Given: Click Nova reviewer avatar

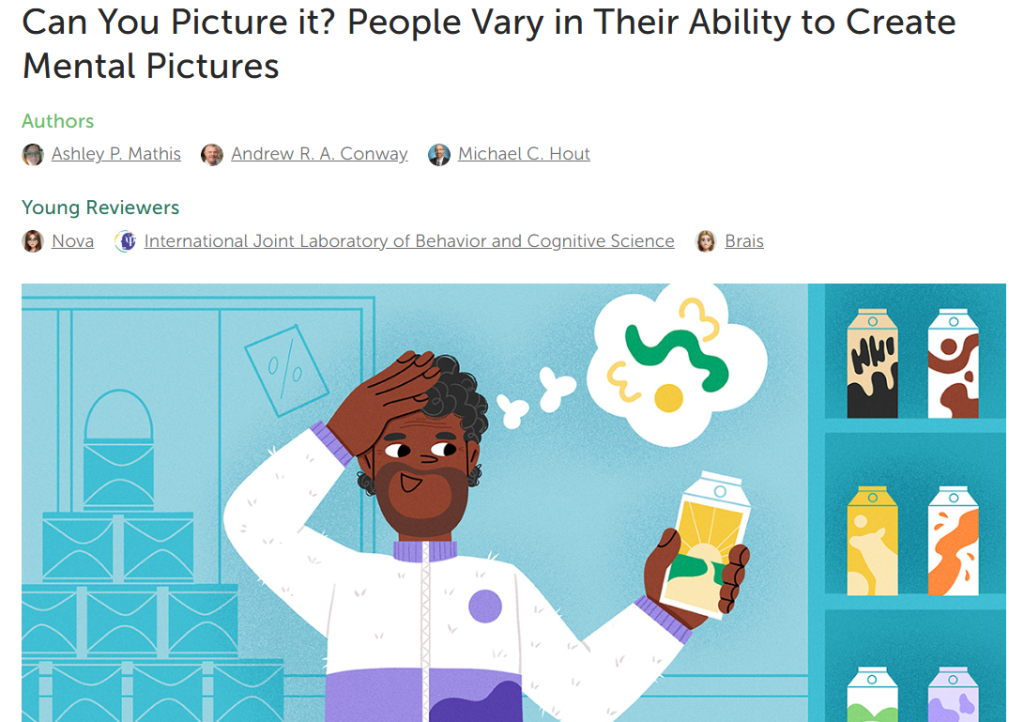Looking at the screenshot, I should 33,242.
